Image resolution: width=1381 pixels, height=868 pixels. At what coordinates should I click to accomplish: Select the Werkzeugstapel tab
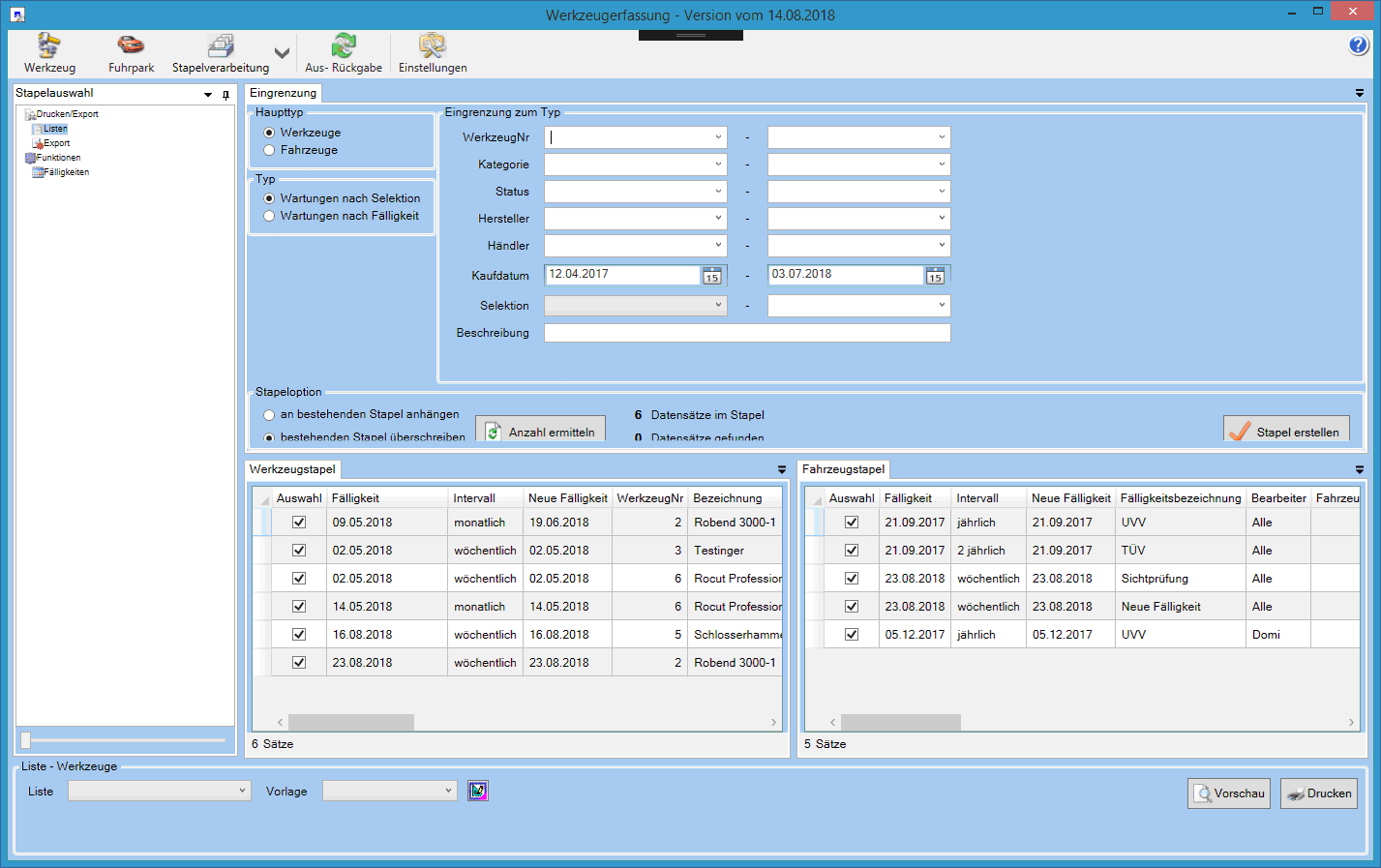click(x=292, y=469)
